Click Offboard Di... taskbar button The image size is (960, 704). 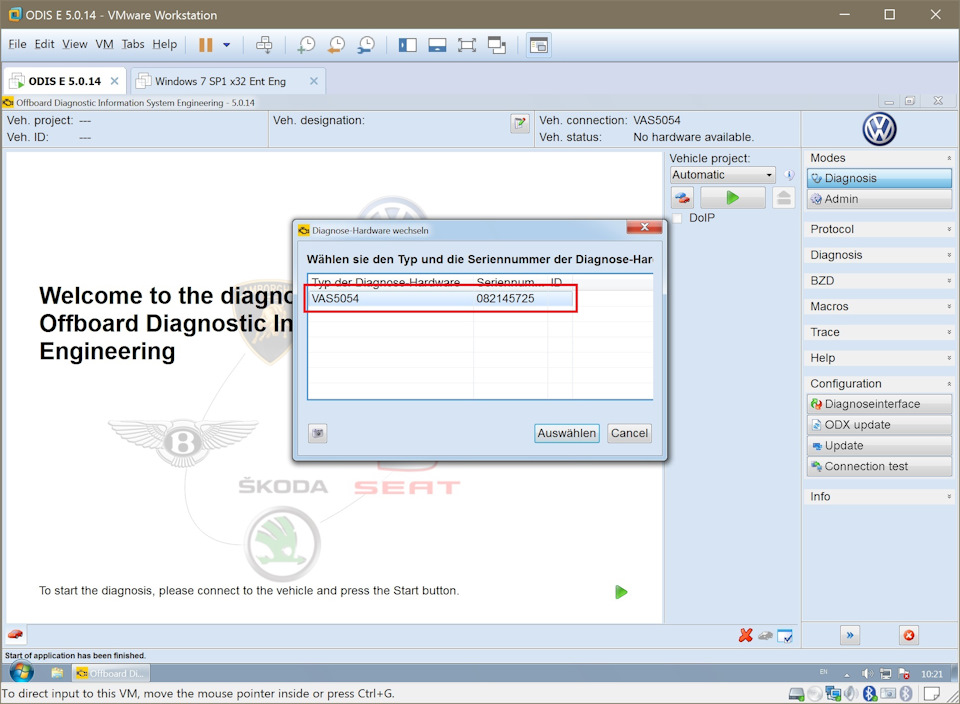coord(111,673)
